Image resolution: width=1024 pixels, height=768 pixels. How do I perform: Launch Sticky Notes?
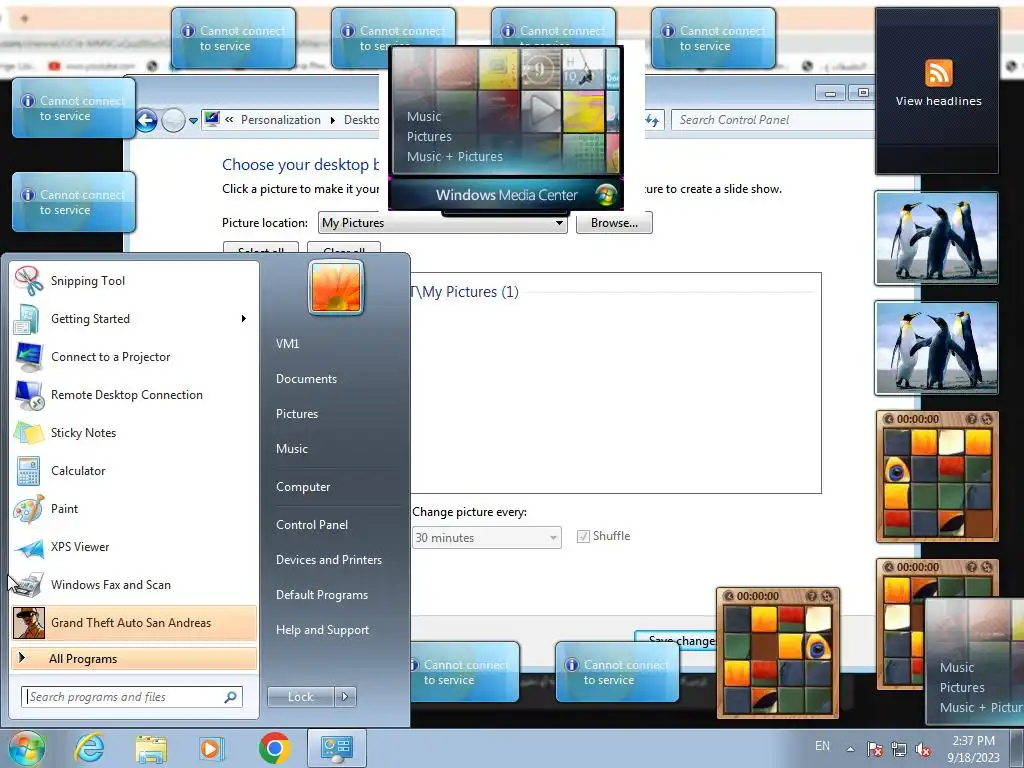tap(134, 432)
